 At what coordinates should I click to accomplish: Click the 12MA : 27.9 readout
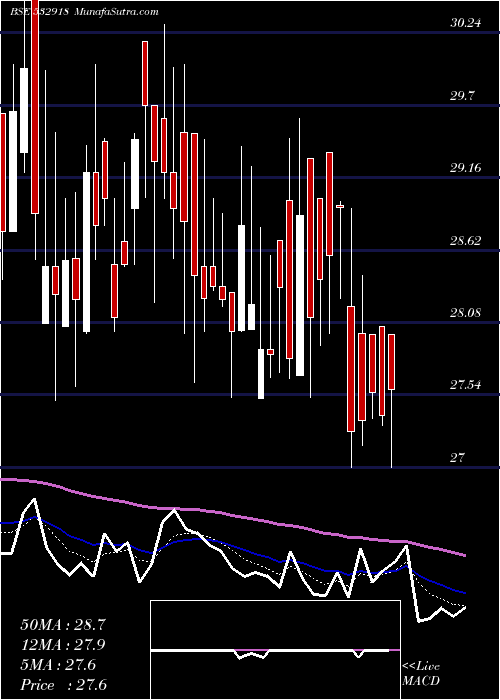(x=62, y=645)
